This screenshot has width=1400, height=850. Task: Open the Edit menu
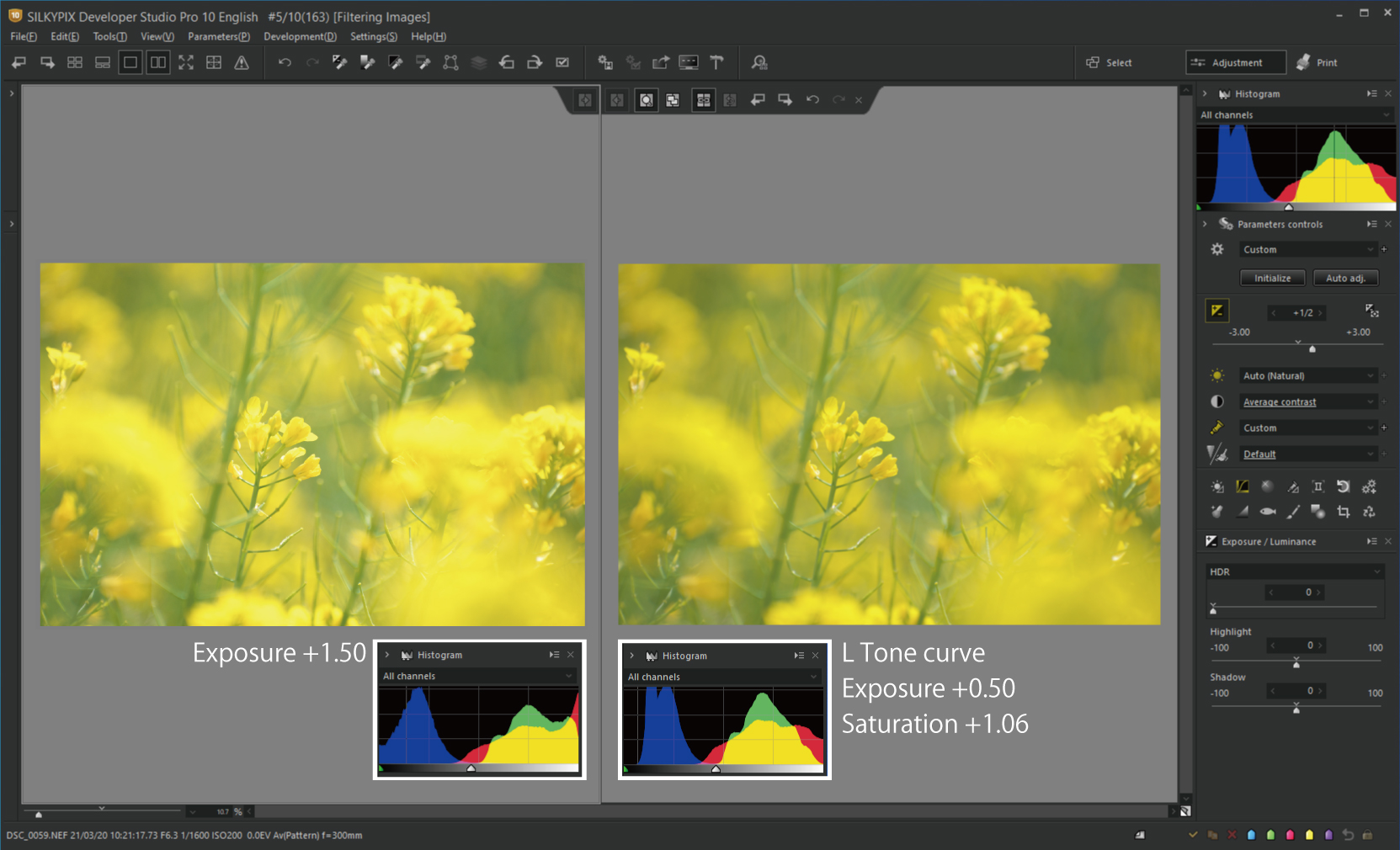point(65,36)
